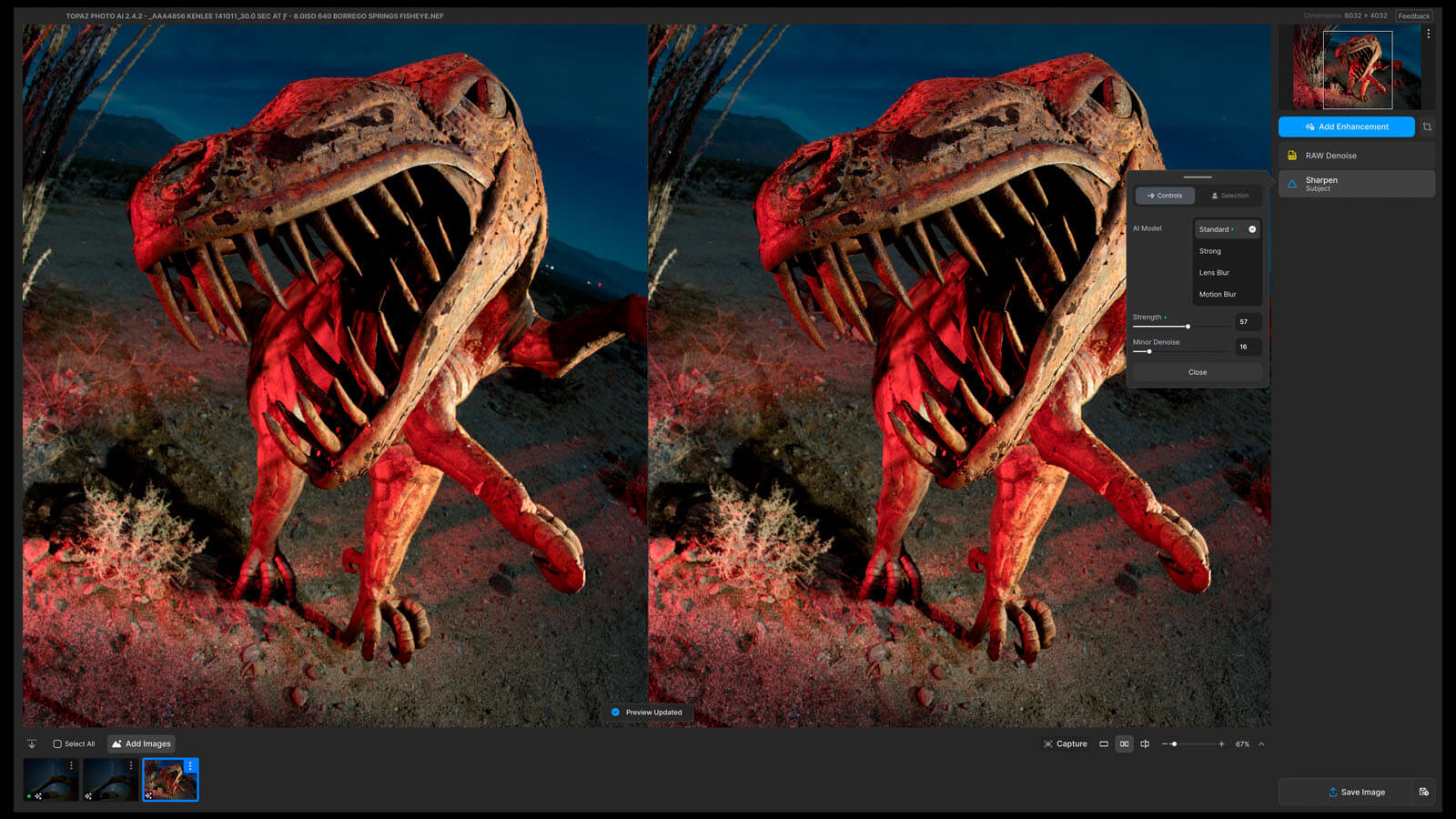Open the navigator three-dot options menu
Screen dimensions: 1456x819
pos(1428,34)
